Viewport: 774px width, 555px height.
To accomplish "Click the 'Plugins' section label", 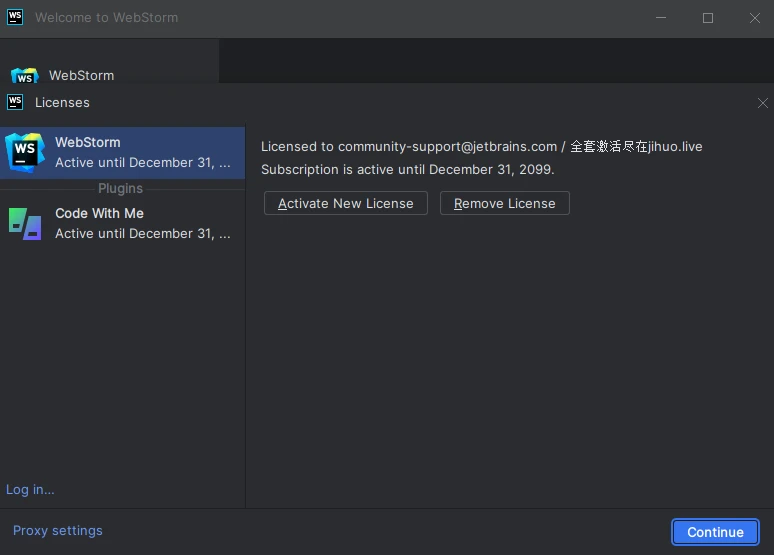I will pyautogui.click(x=120, y=188).
